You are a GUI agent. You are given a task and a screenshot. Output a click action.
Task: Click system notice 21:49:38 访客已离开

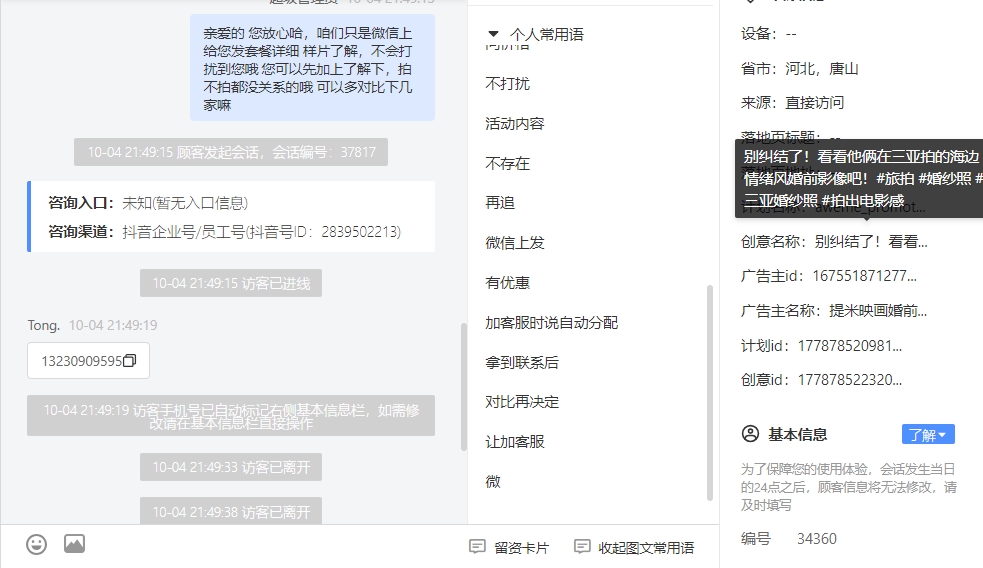(x=231, y=512)
